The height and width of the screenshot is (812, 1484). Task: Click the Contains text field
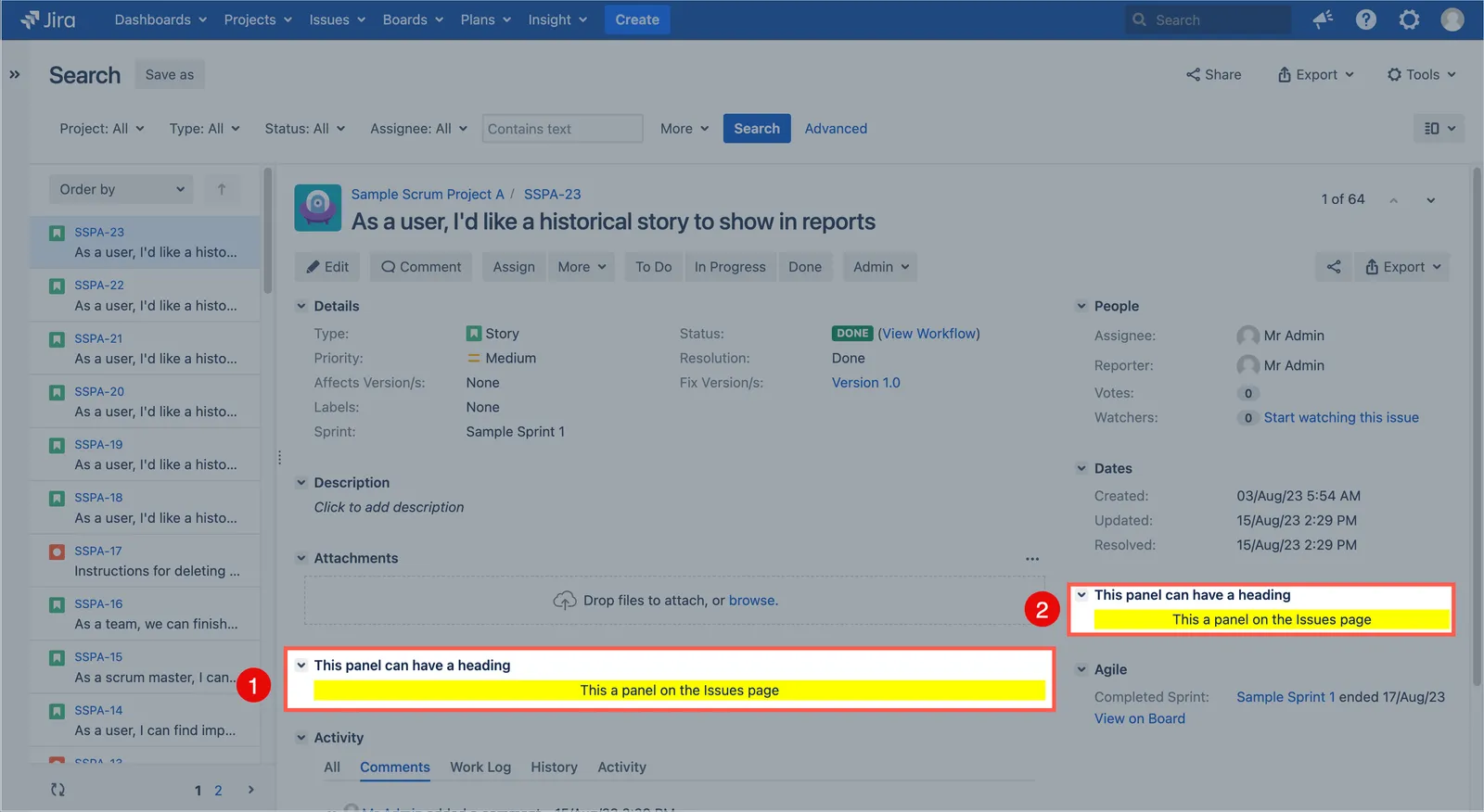(563, 129)
